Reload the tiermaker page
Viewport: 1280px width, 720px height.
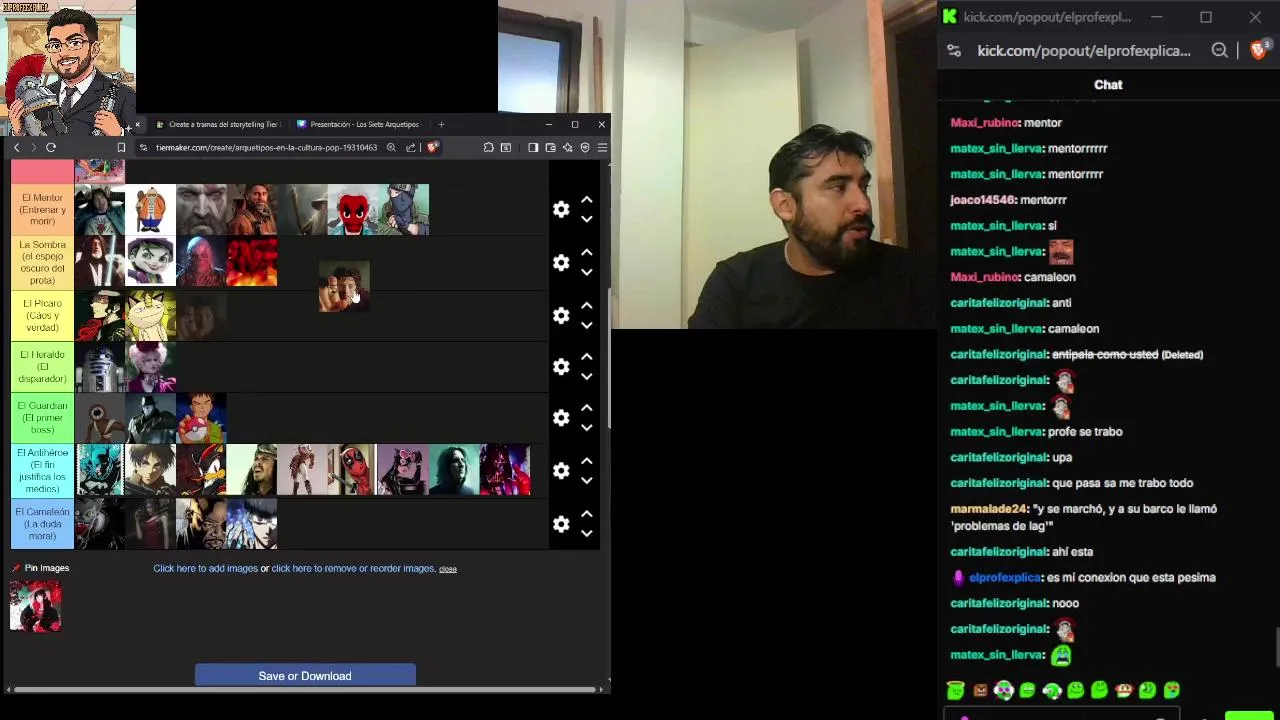tap(51, 148)
